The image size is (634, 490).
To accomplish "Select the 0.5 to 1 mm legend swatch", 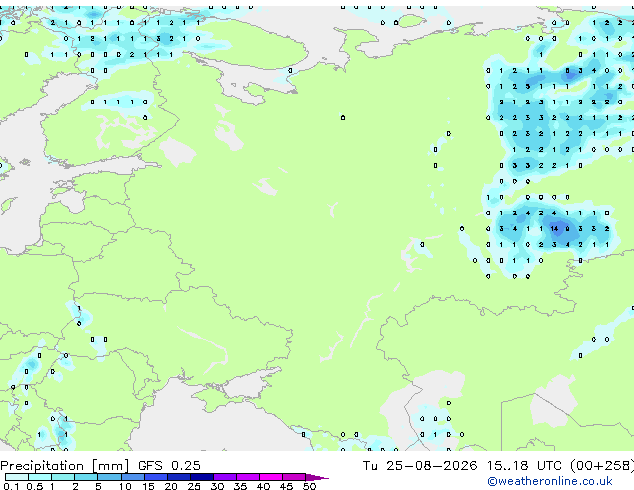I will click(x=40, y=477).
